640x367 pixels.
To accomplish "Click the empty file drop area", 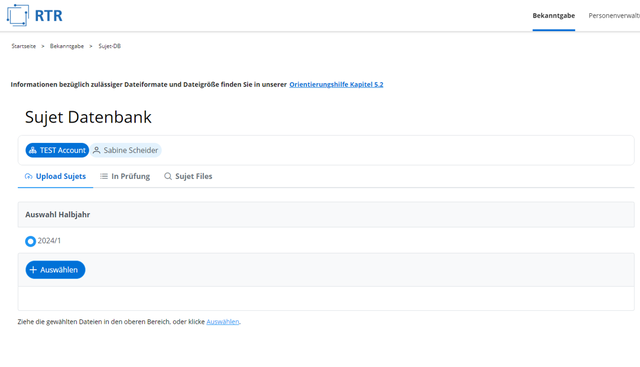I will click(326, 298).
